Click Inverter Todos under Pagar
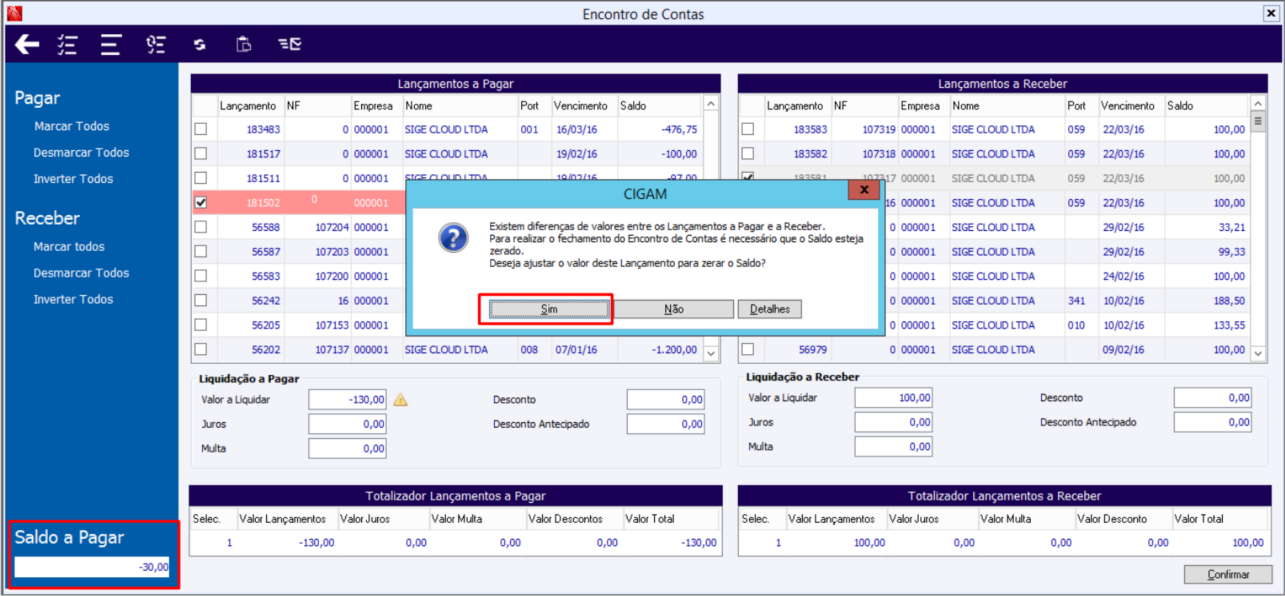Screen dimensions: 1285x596 pyautogui.click(x=74, y=179)
